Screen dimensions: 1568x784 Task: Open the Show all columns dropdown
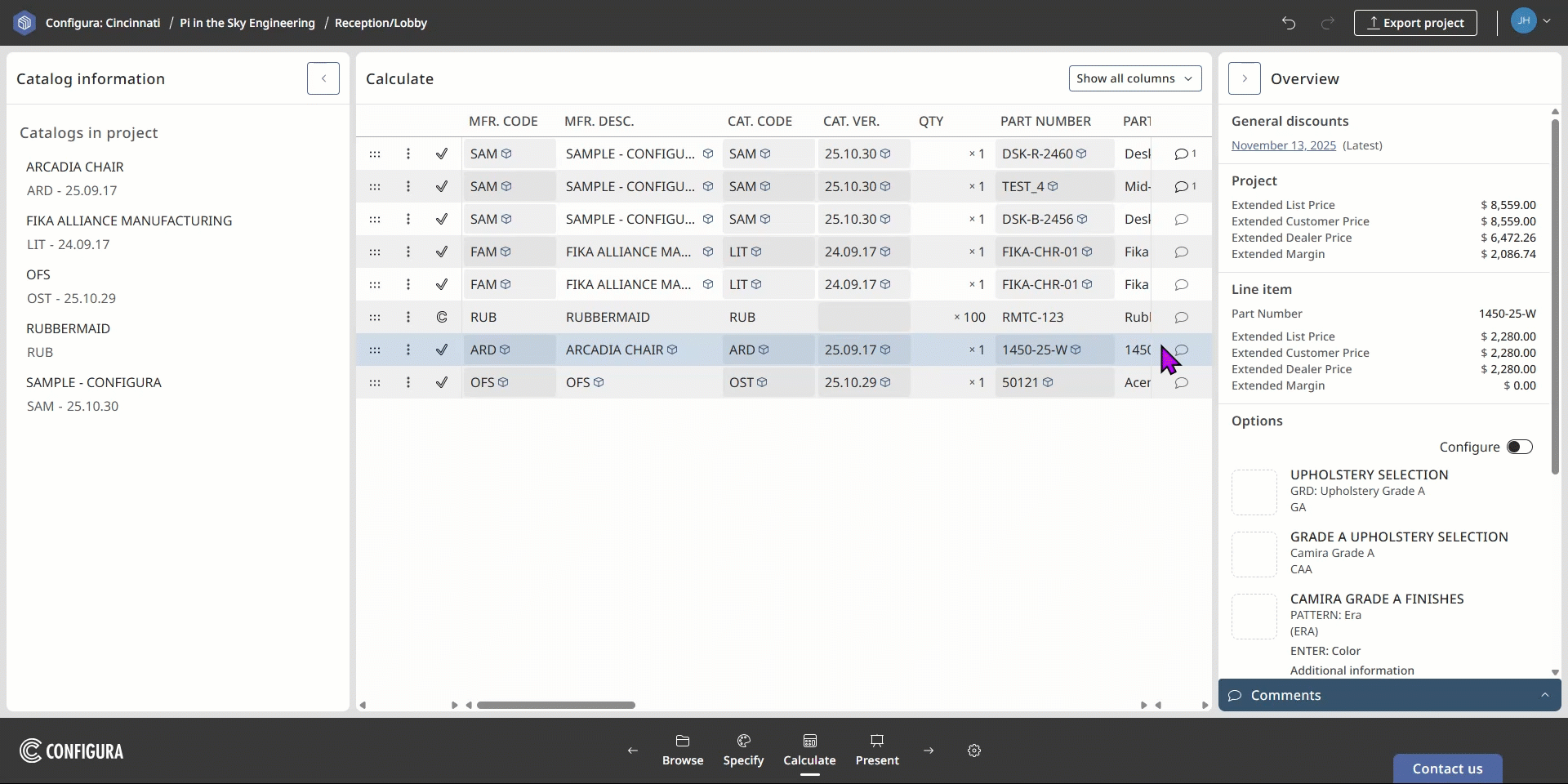pos(1135,78)
